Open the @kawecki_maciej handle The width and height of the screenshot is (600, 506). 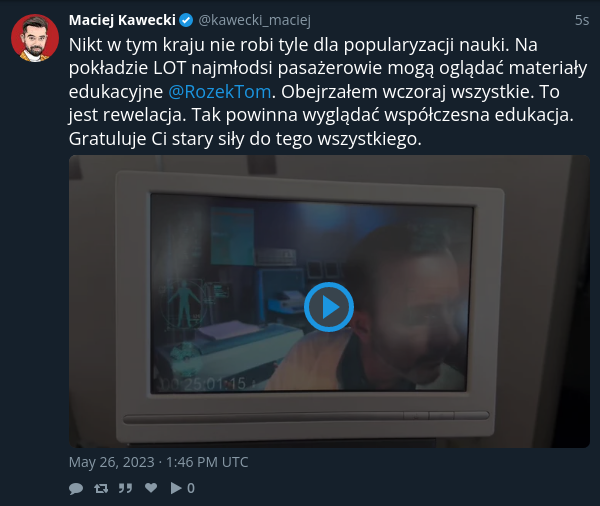[x=254, y=20]
